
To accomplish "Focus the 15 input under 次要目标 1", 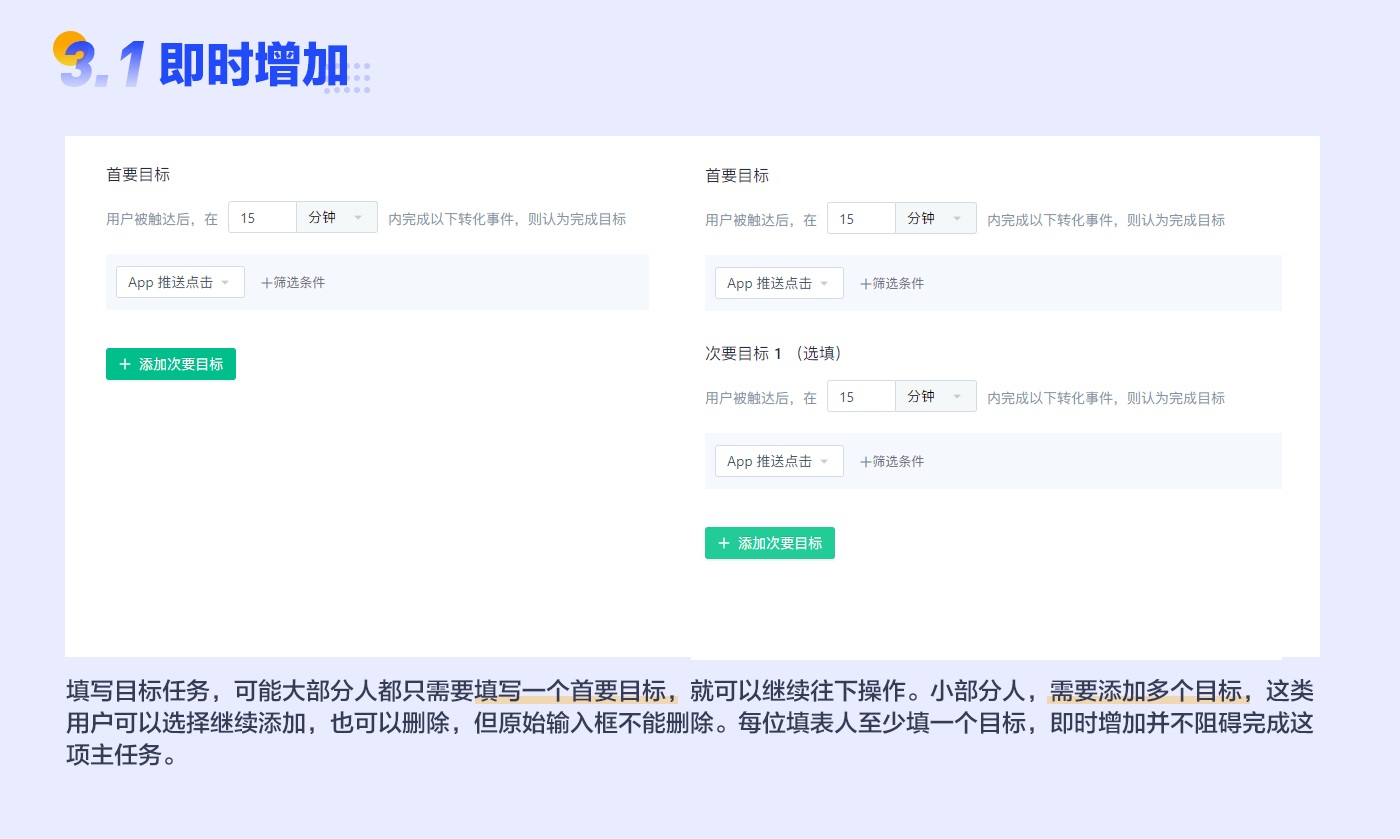I will (861, 396).
